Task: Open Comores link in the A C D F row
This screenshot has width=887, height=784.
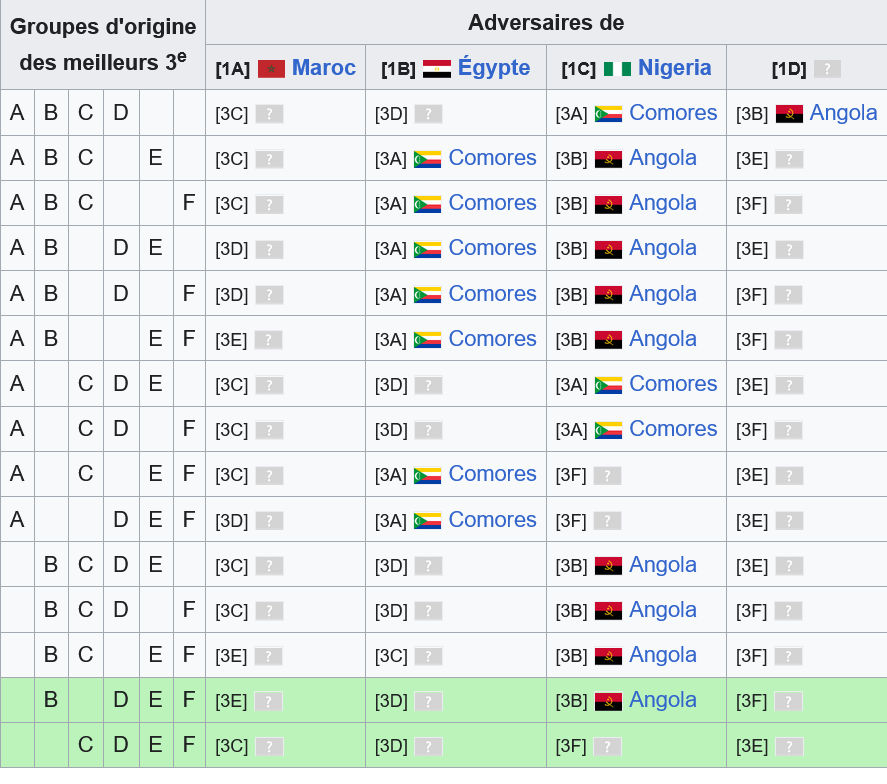Action: pyautogui.click(x=673, y=429)
